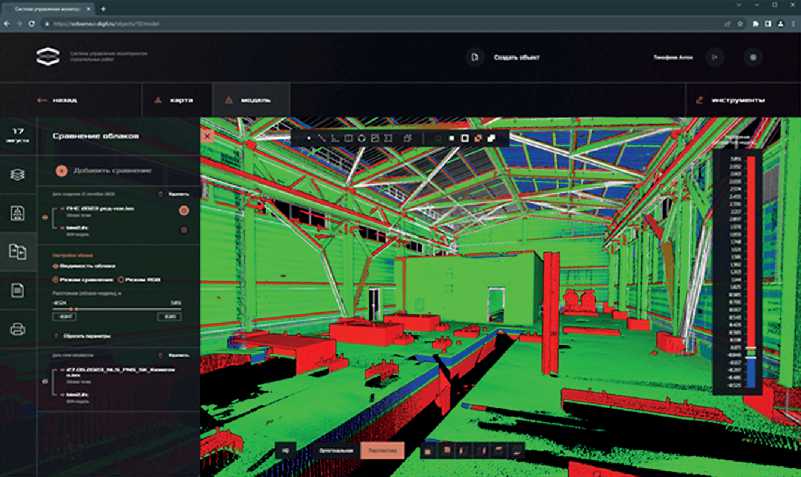Click the minimum distance input field
Screen dimensions: 801x477
(x=65, y=317)
